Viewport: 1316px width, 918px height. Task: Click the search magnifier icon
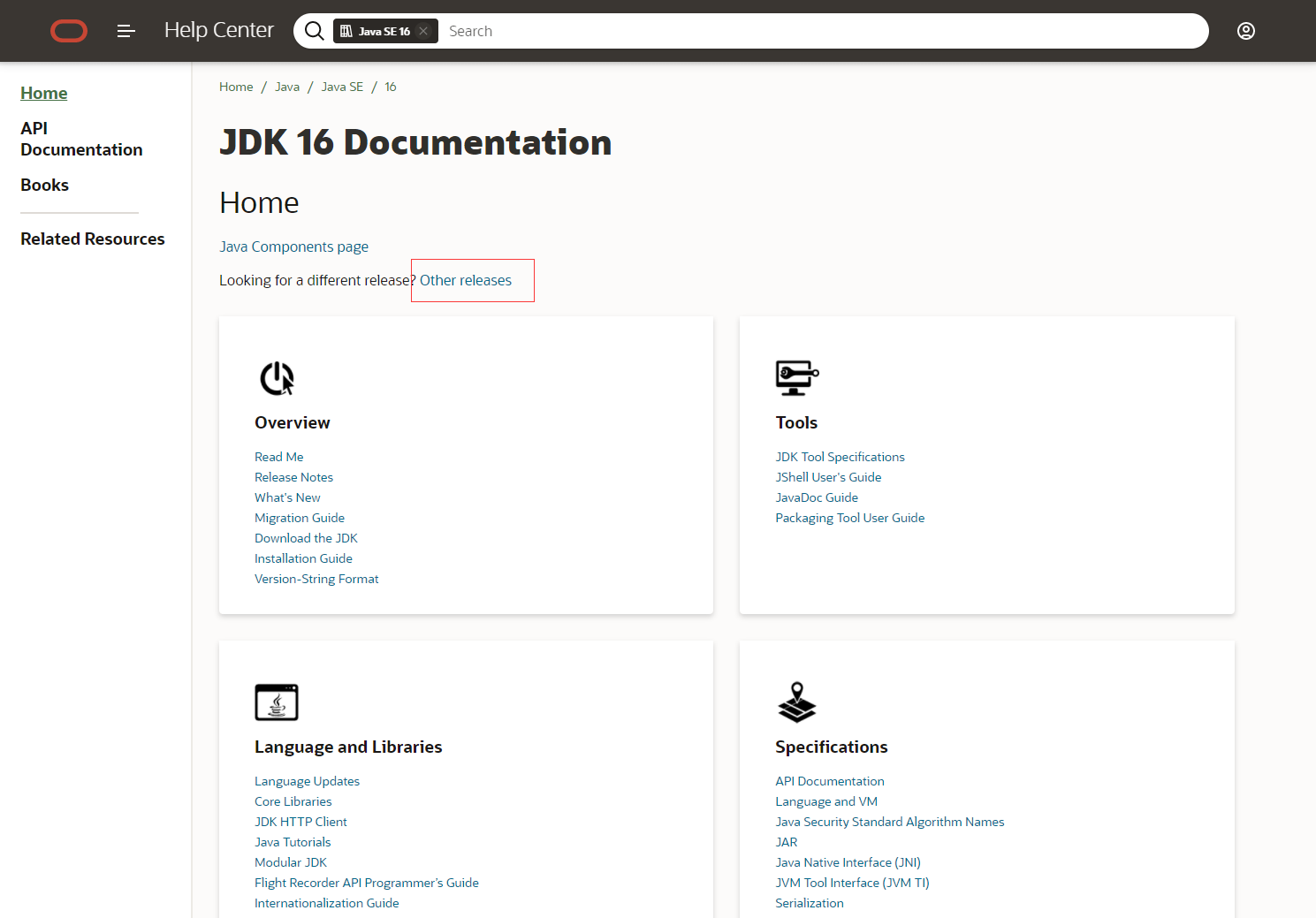tap(314, 31)
